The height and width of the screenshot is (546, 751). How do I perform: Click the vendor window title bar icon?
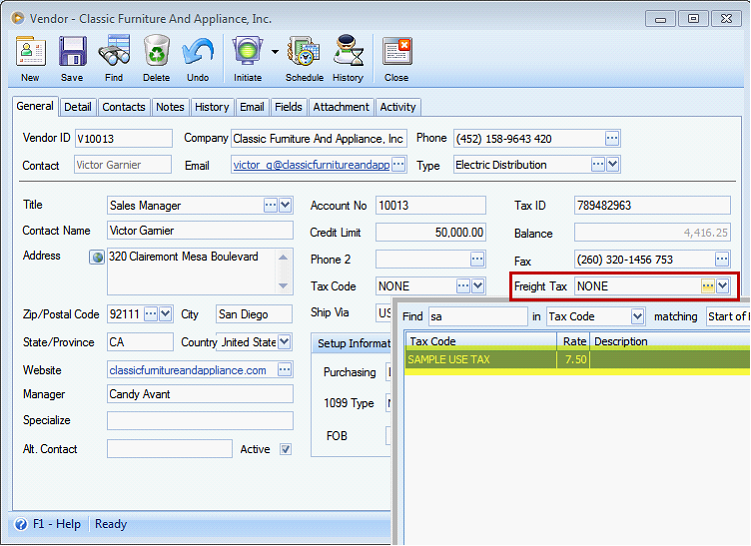click(18, 18)
